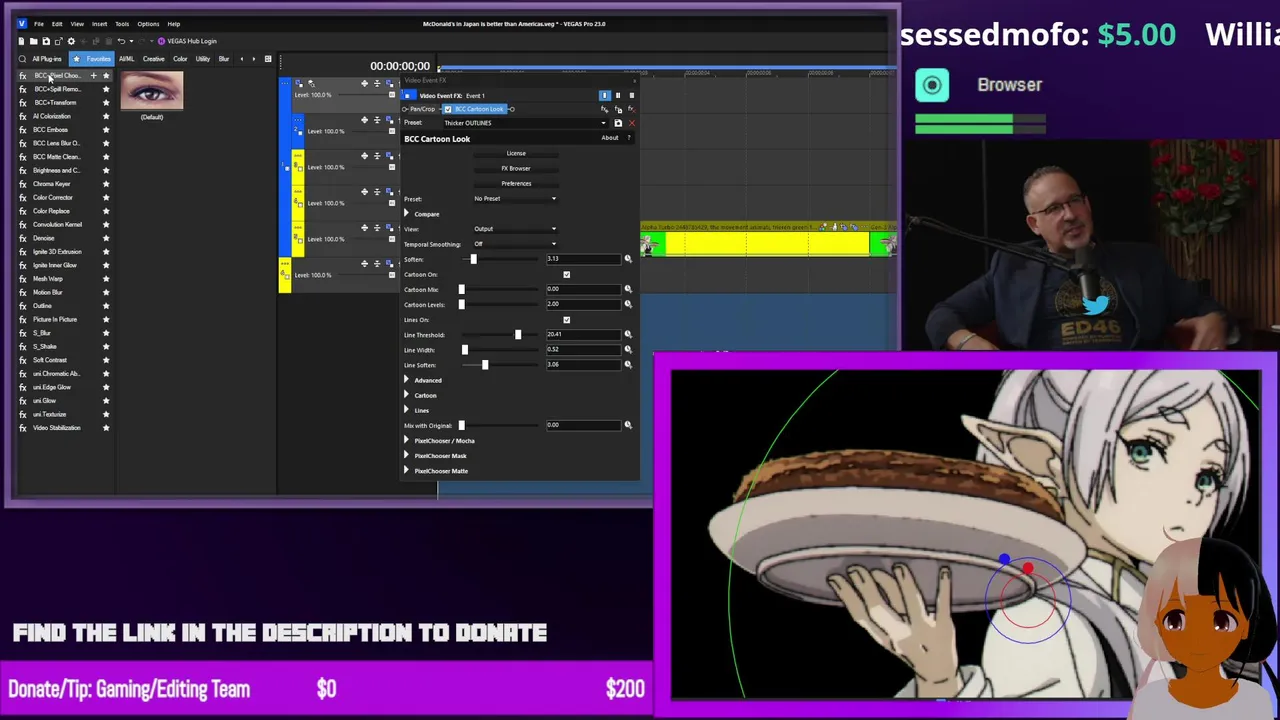Viewport: 1280px width, 720px height.
Task: Add keyframe animation for Mix with Original
Action: click(628, 425)
